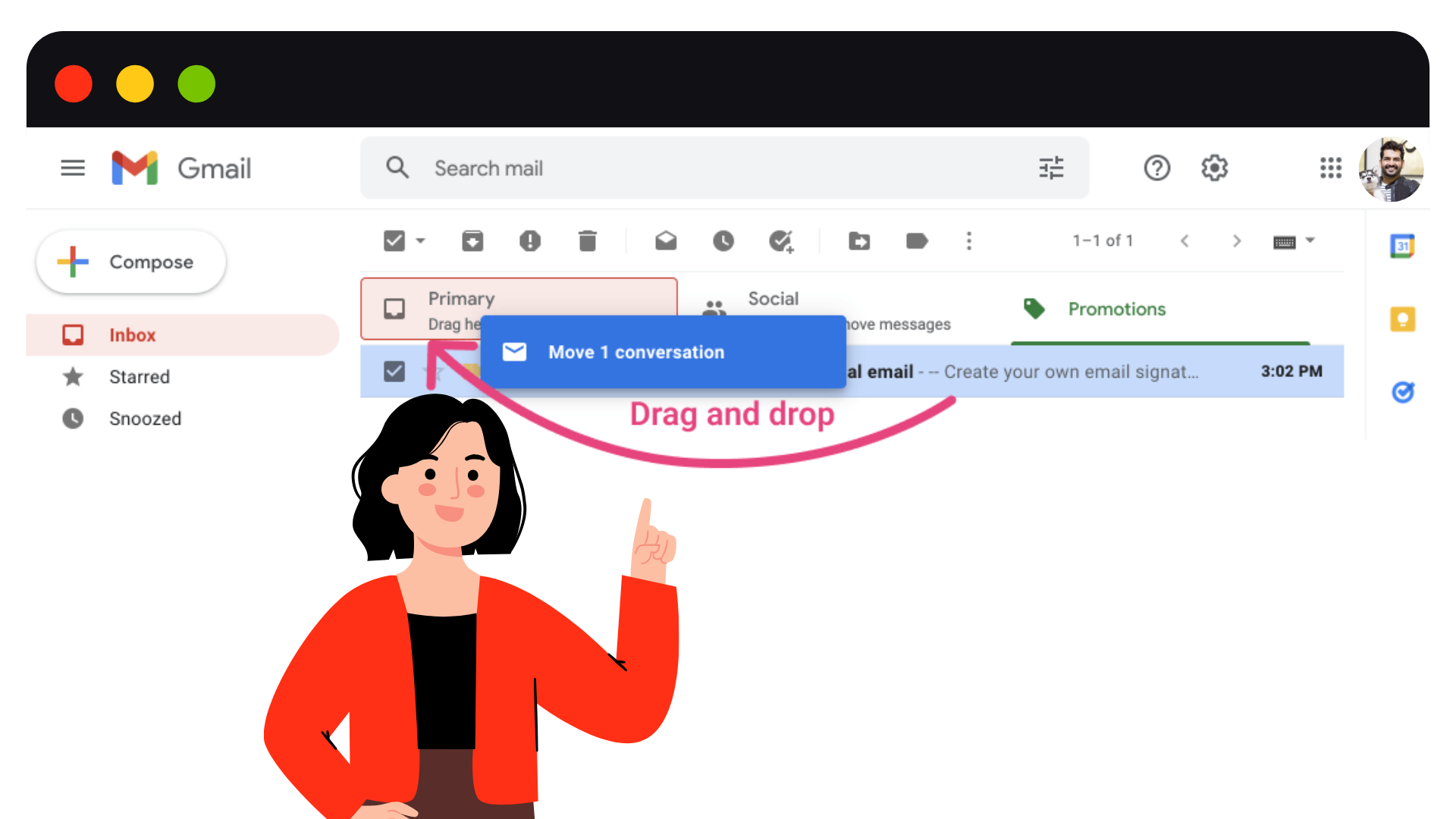Delete the selected conversation
The height and width of the screenshot is (819, 1456).
tap(588, 241)
